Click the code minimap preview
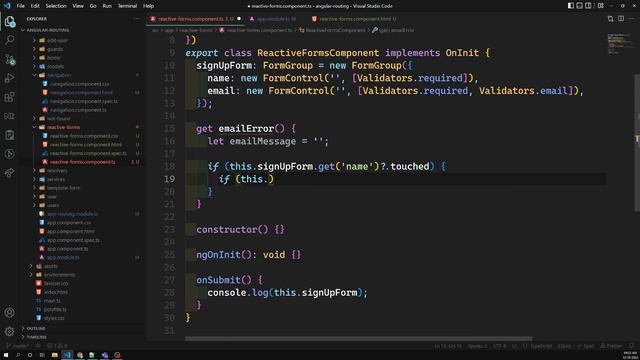 pyautogui.click(x=619, y=44)
